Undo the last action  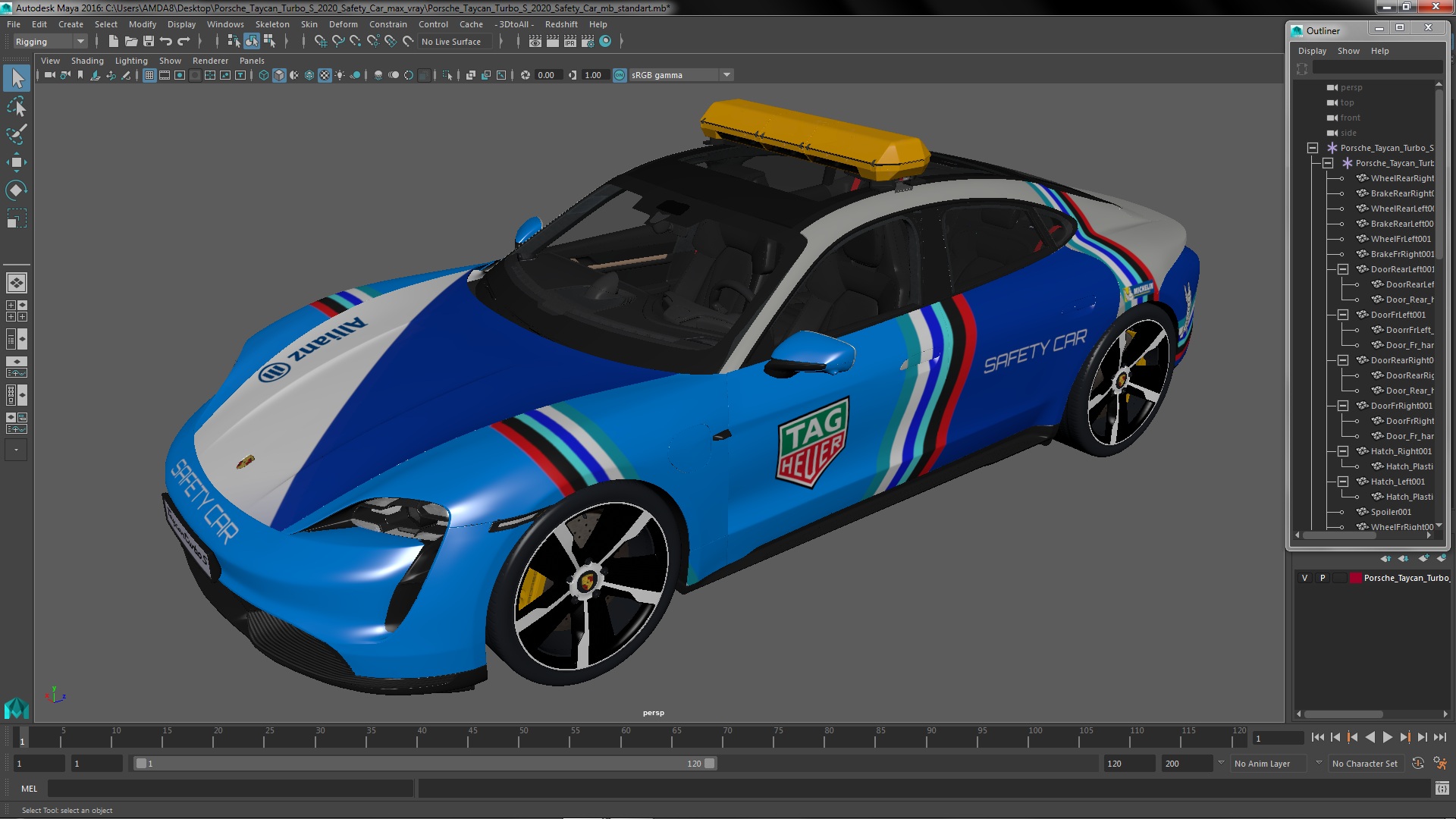point(166,42)
